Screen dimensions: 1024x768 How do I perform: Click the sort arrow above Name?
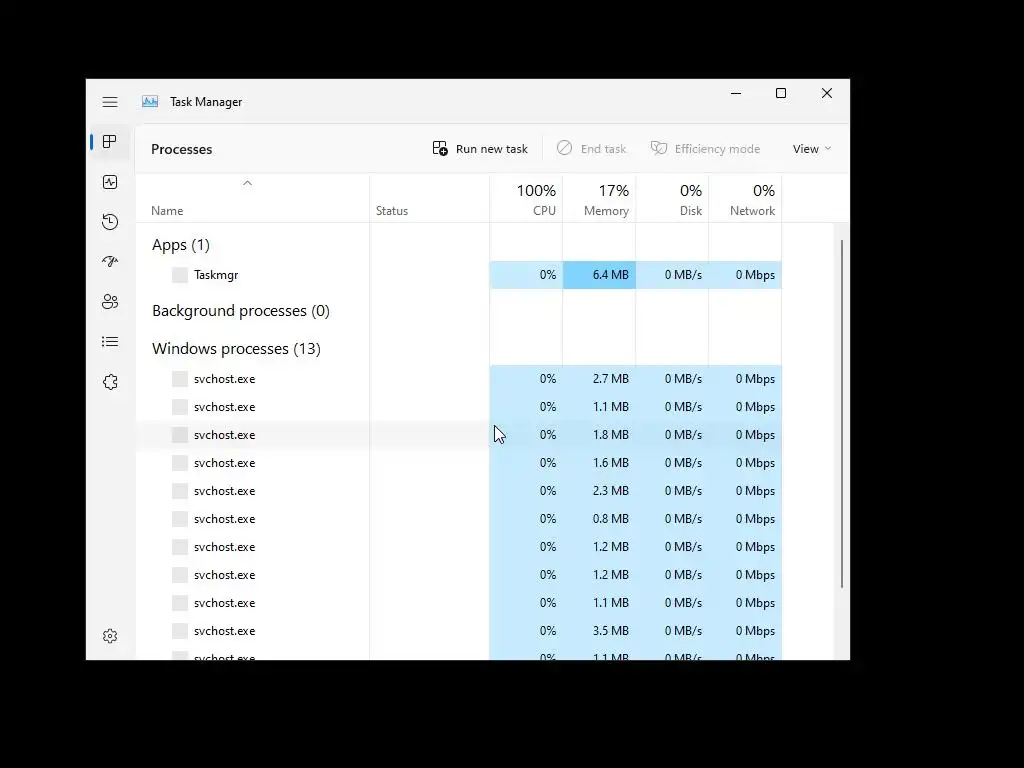(x=248, y=184)
